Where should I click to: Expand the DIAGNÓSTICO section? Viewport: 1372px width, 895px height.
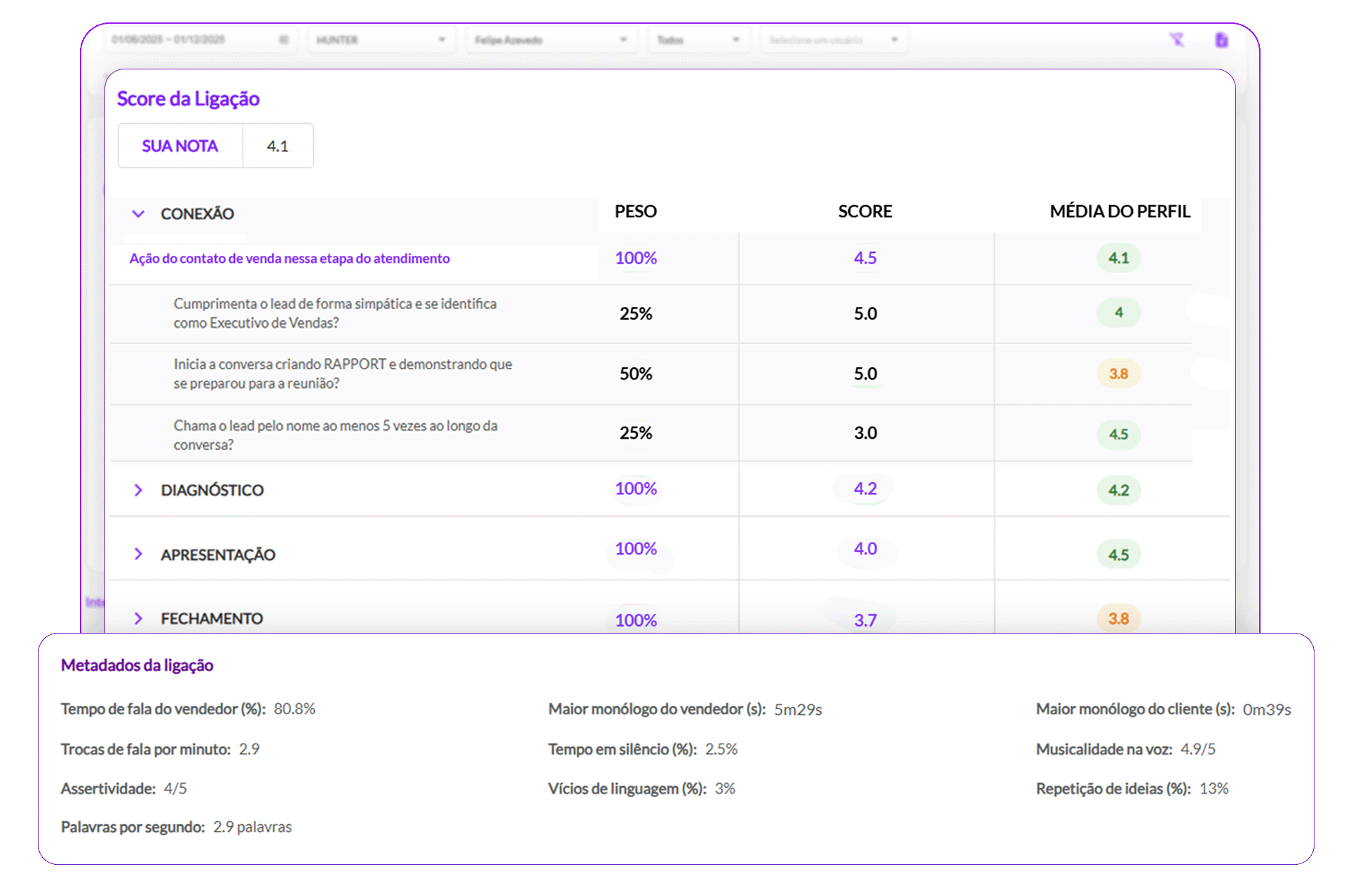click(x=138, y=490)
